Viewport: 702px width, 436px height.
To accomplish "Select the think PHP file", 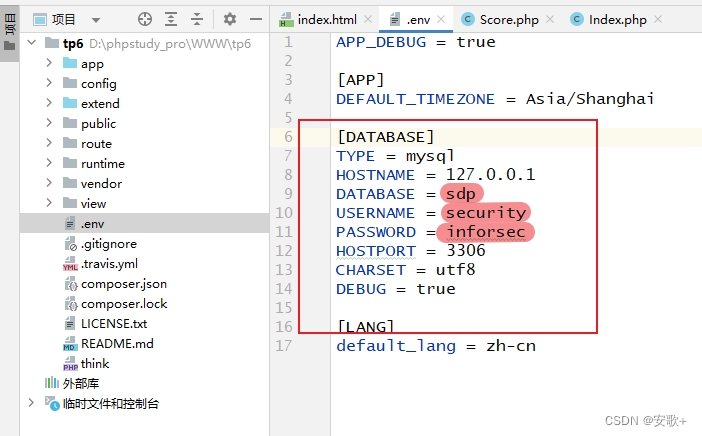I will [95, 364].
